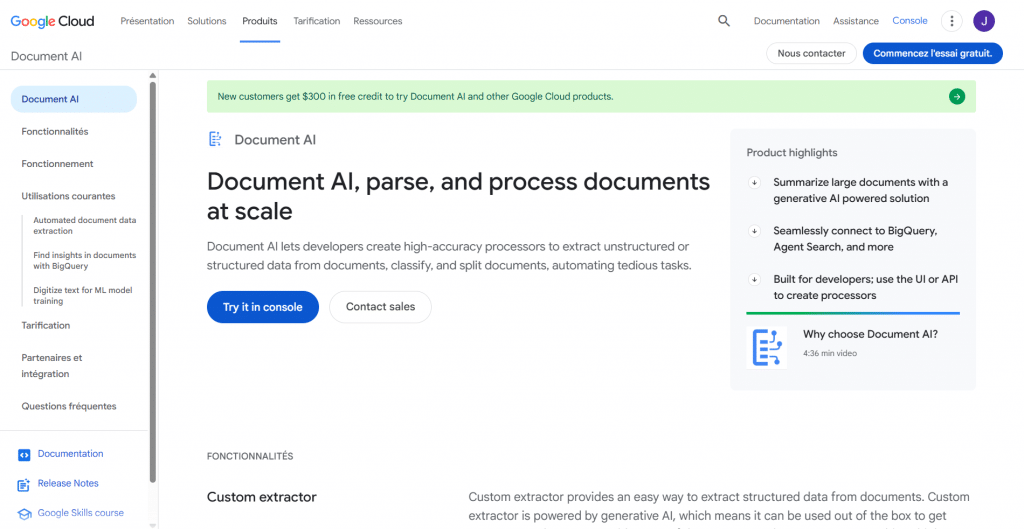Click the Seamlessly connect to BigQuery highlight text

(856, 239)
